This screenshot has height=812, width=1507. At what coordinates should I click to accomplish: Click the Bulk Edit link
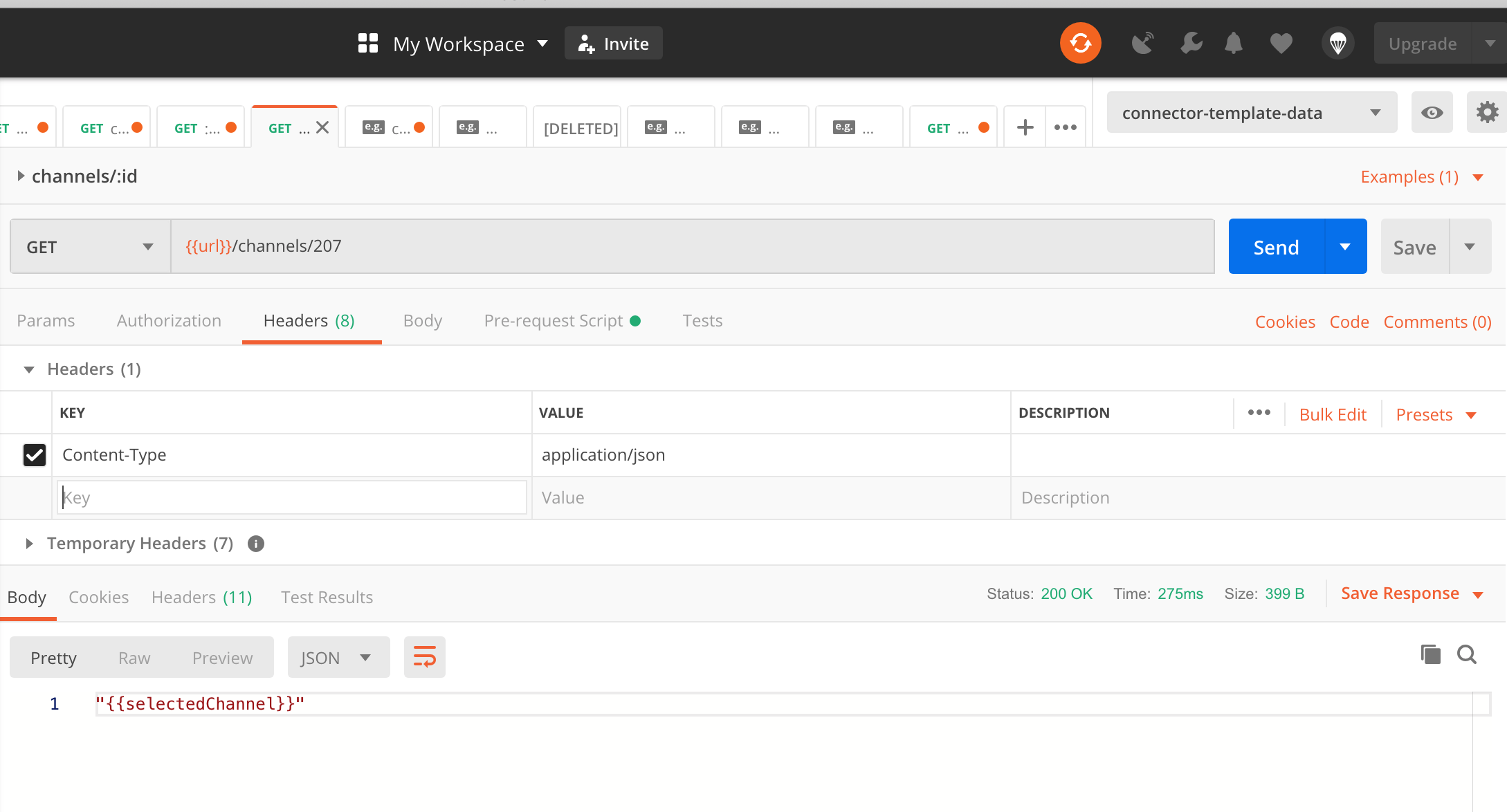point(1333,414)
